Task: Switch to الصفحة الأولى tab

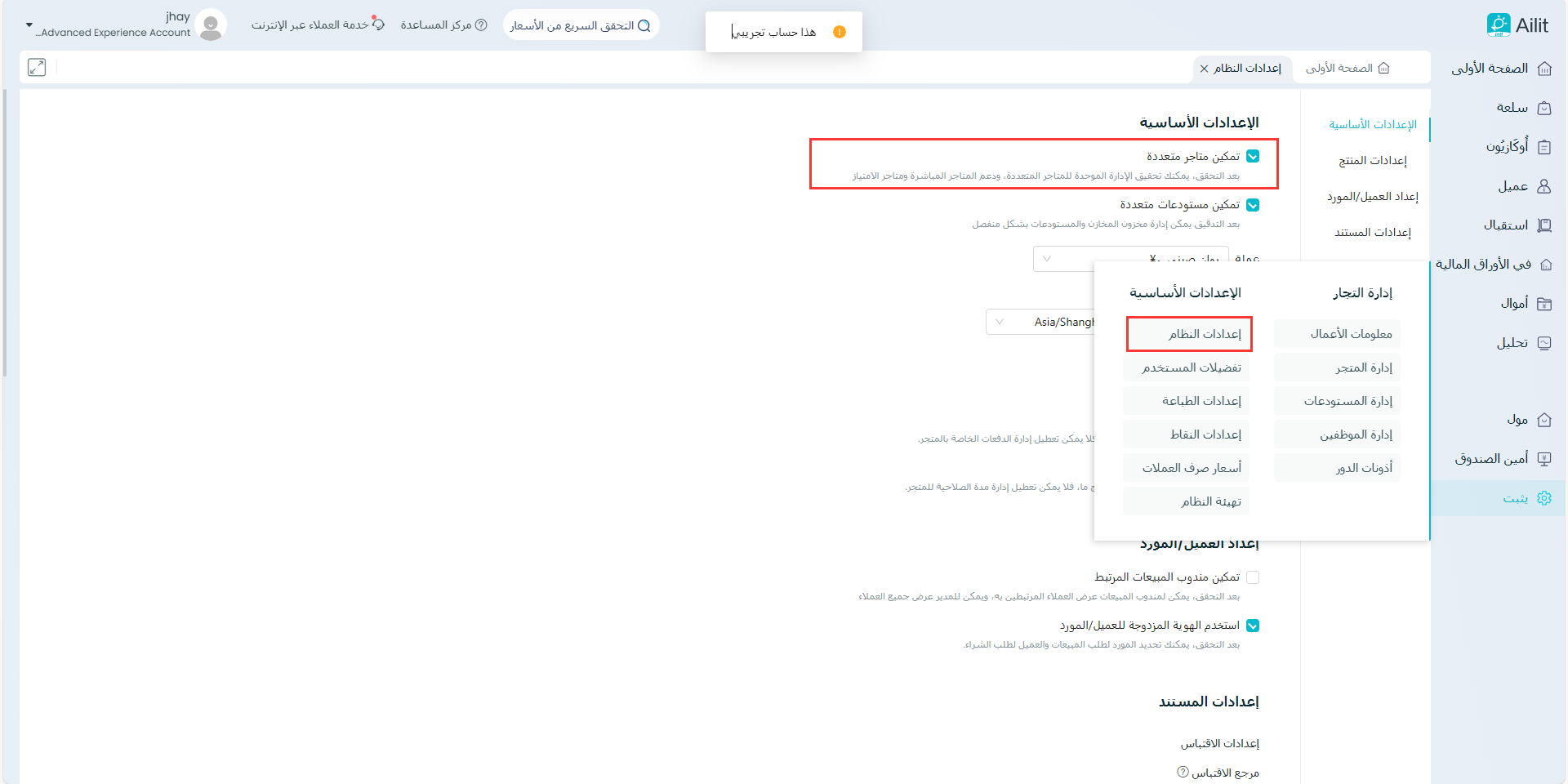Action: pyautogui.click(x=1347, y=69)
